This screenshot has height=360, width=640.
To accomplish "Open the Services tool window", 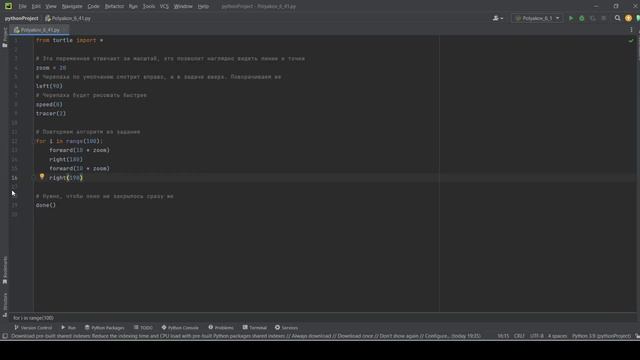I will tap(286, 327).
